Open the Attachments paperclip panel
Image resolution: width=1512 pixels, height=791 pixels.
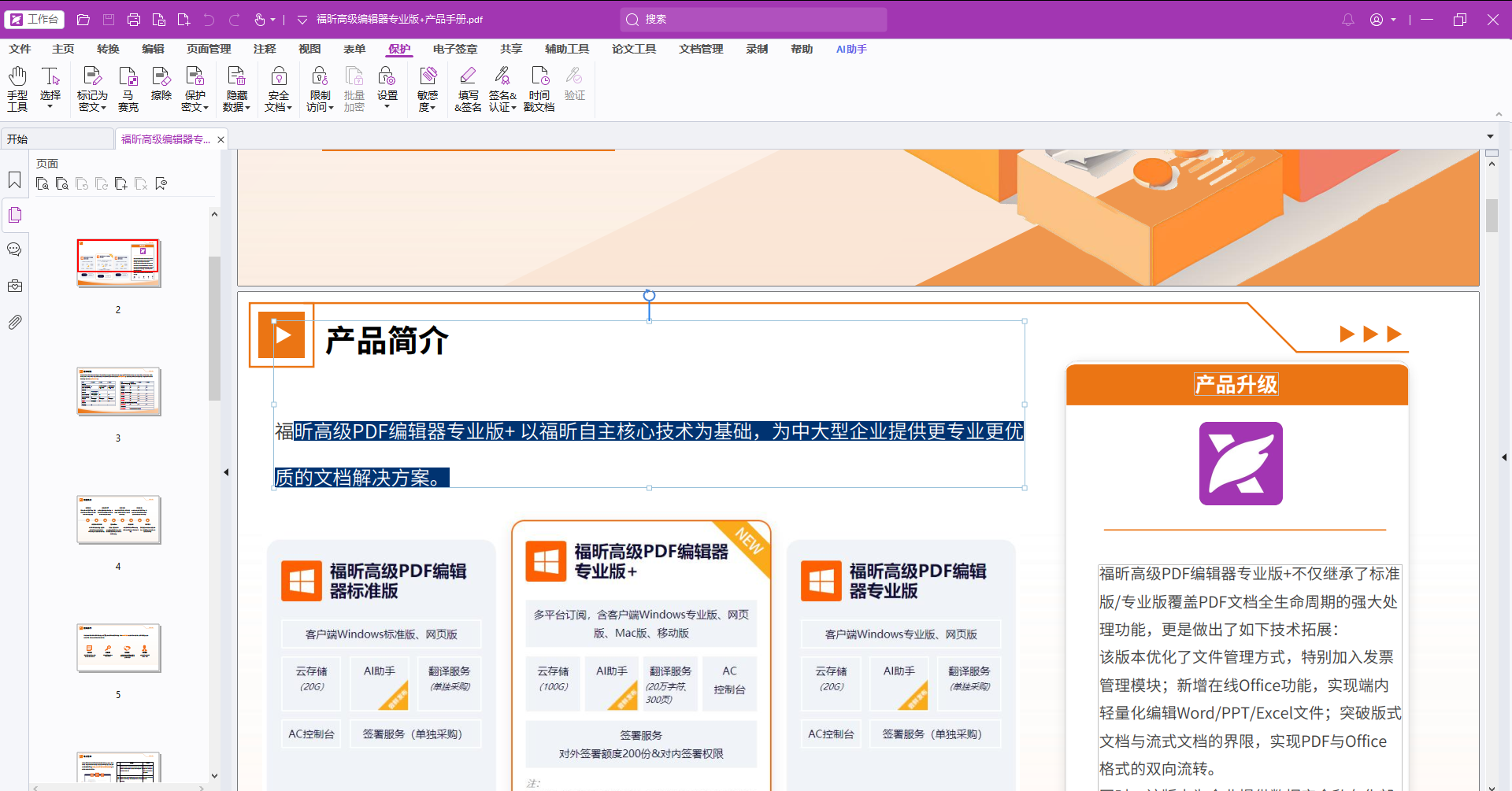click(x=15, y=322)
